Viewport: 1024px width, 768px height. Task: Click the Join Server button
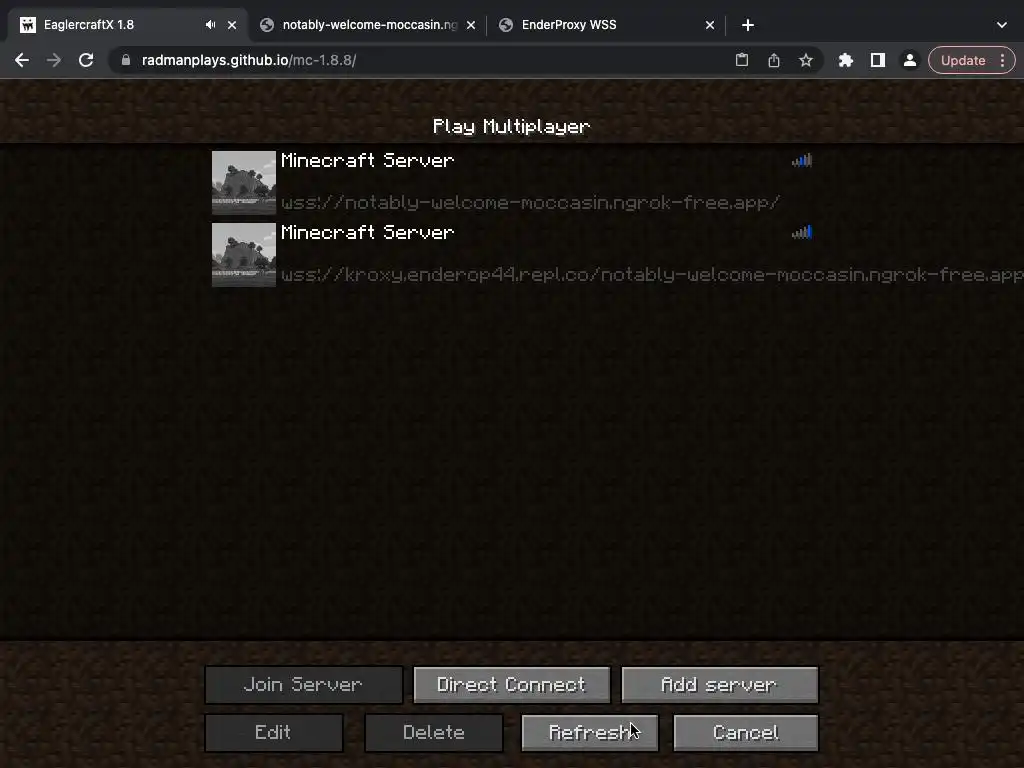pyautogui.click(x=304, y=684)
